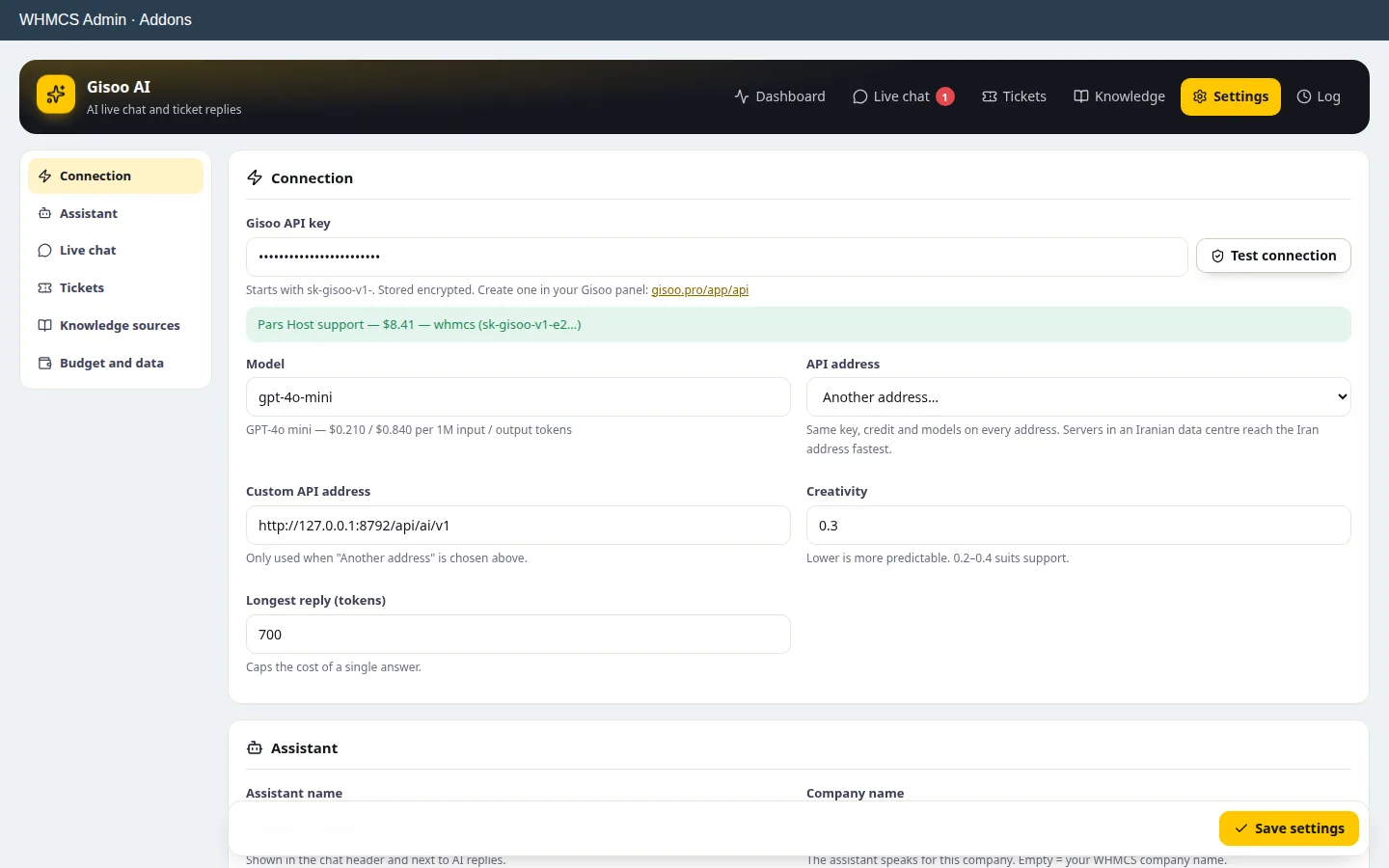Select Knowledge sources in the sidebar
1389x868 pixels.
[116, 325]
